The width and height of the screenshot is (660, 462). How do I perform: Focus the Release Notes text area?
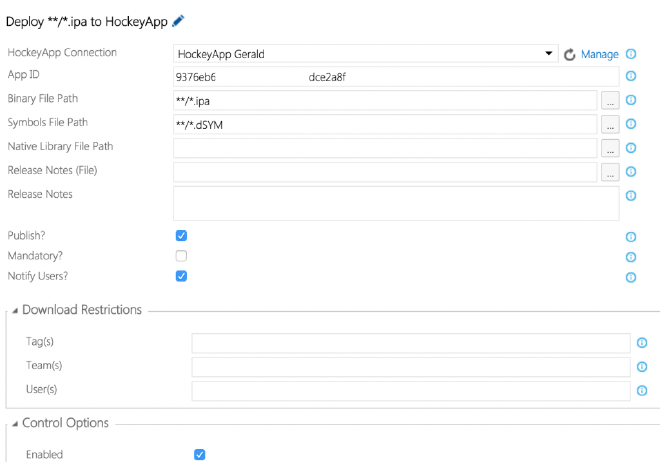(x=396, y=204)
